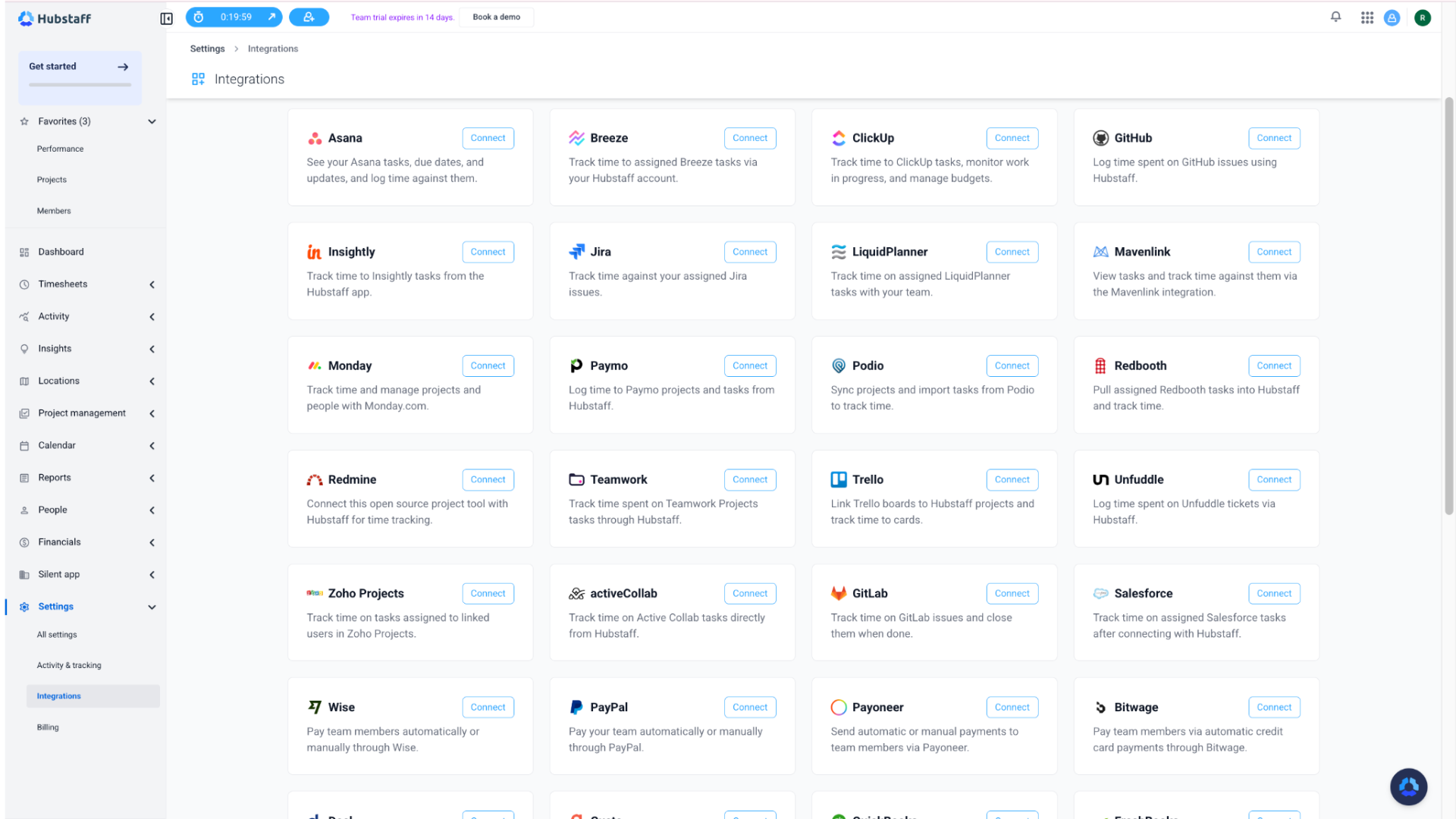Click Book a demo button

[x=497, y=17]
